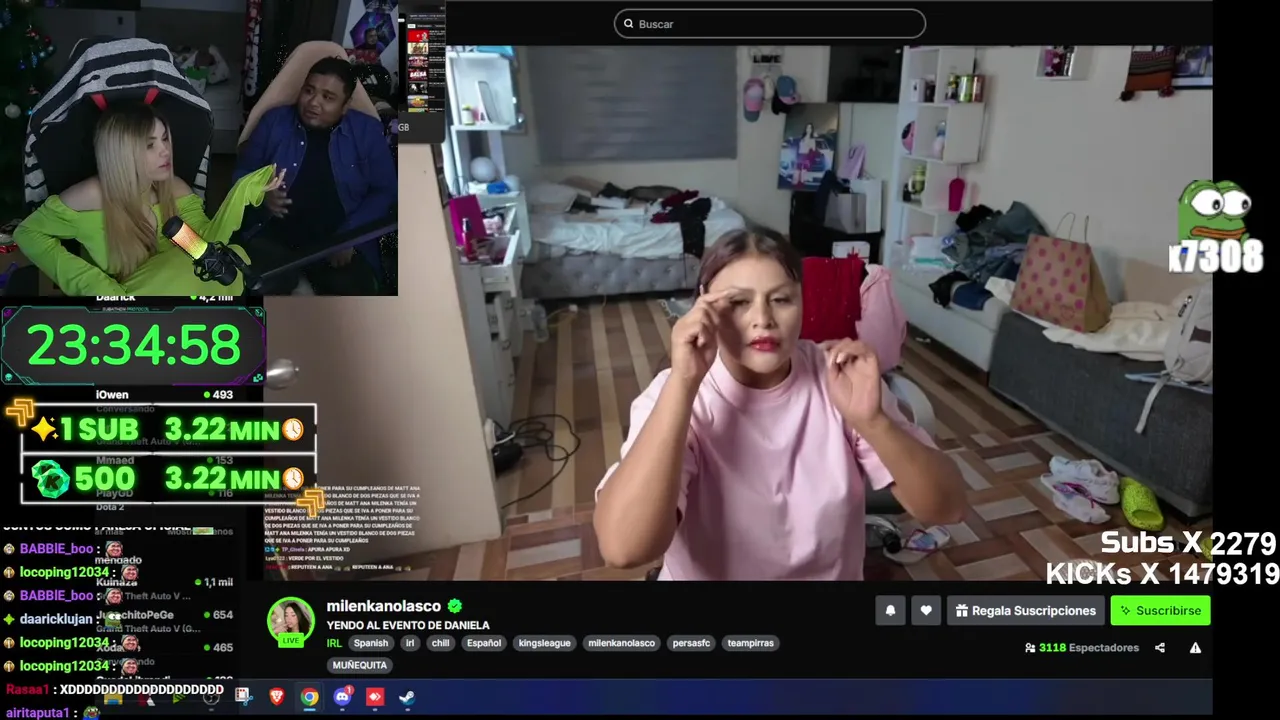Select the persasfc tag
The image size is (1280, 720).
(x=691, y=643)
